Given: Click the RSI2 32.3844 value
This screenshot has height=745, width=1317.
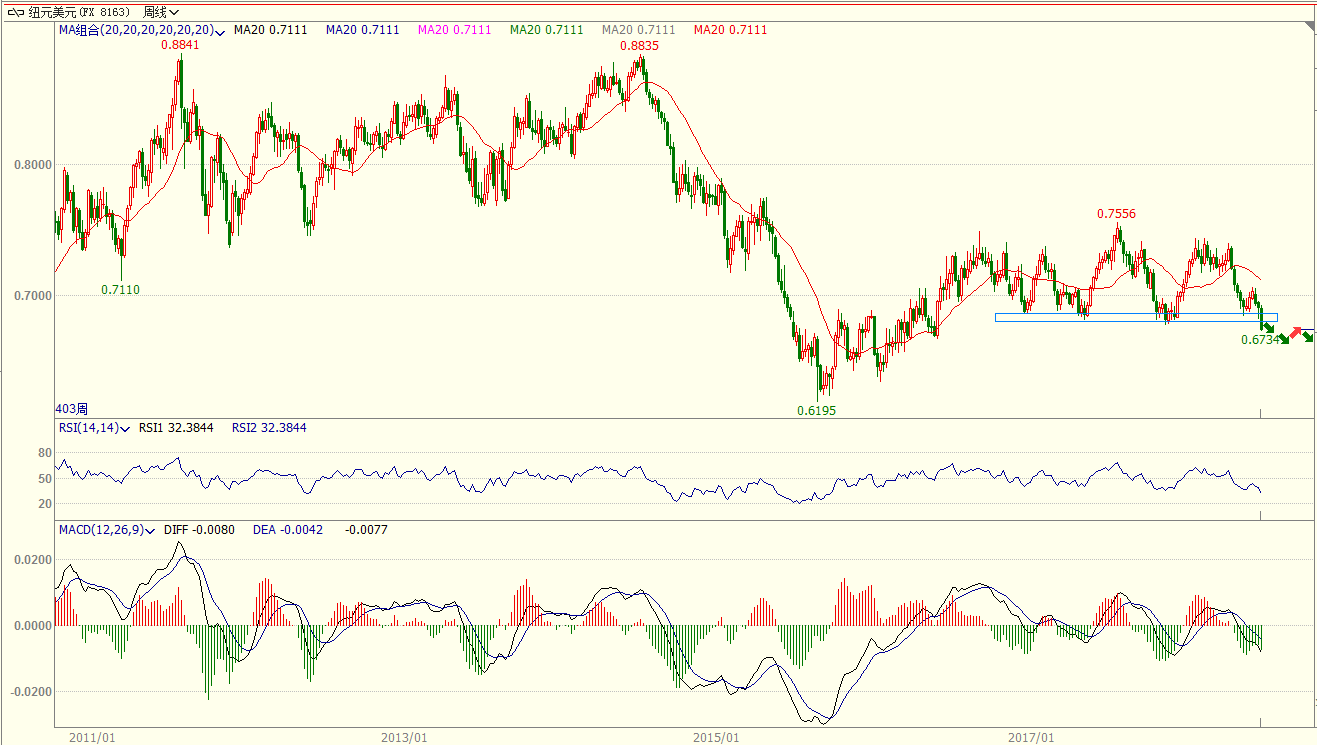Looking at the screenshot, I should pyautogui.click(x=269, y=428).
